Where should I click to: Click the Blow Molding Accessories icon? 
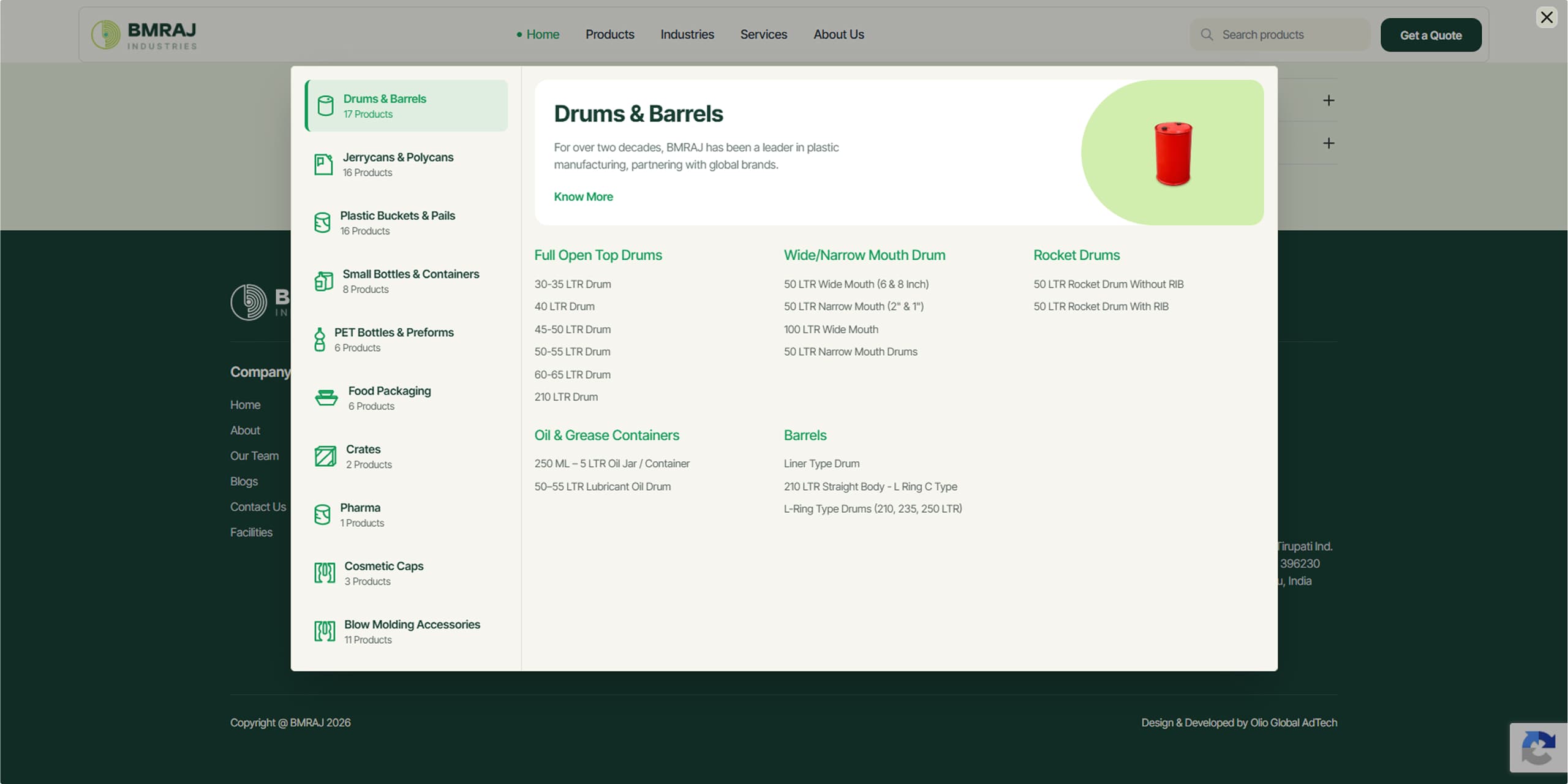coord(325,631)
